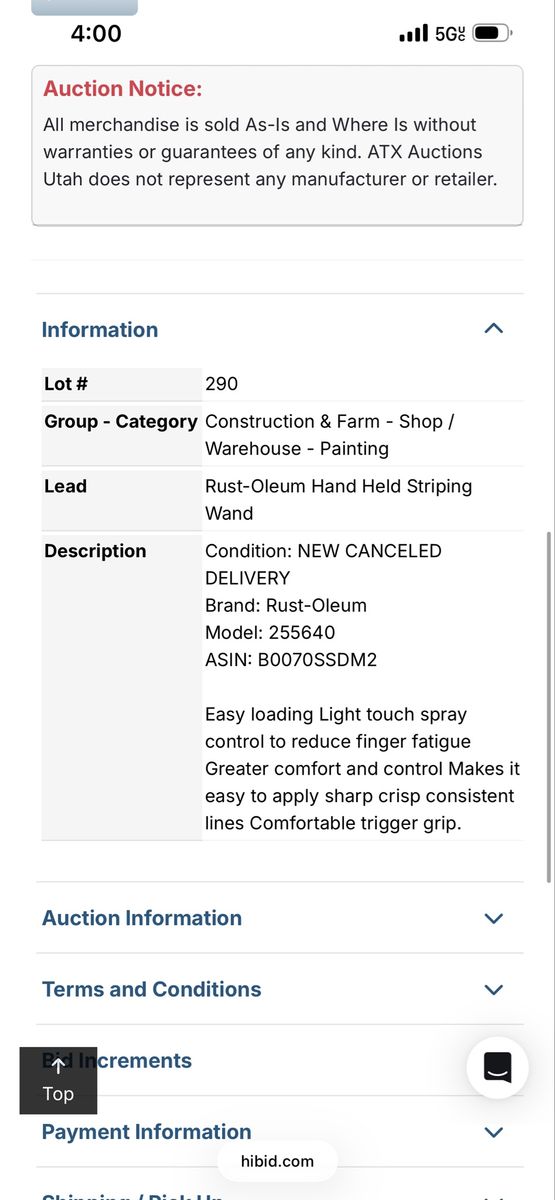The width and height of the screenshot is (555, 1200).
Task: Select the ASIN B0070SSDM2 text
Action: 291,659
